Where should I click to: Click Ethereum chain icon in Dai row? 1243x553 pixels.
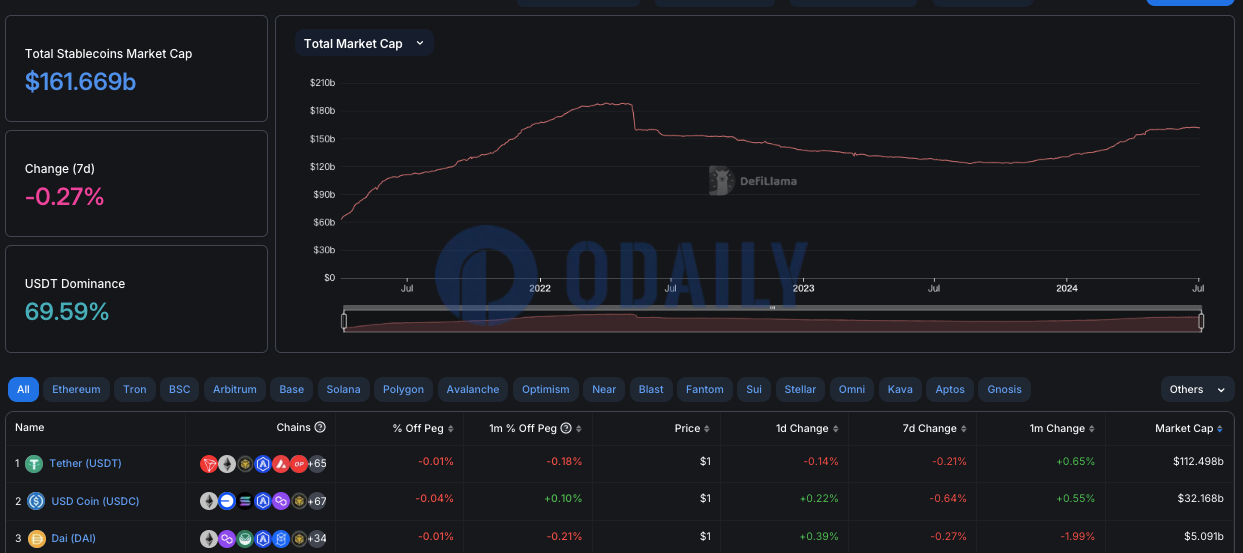(209, 538)
